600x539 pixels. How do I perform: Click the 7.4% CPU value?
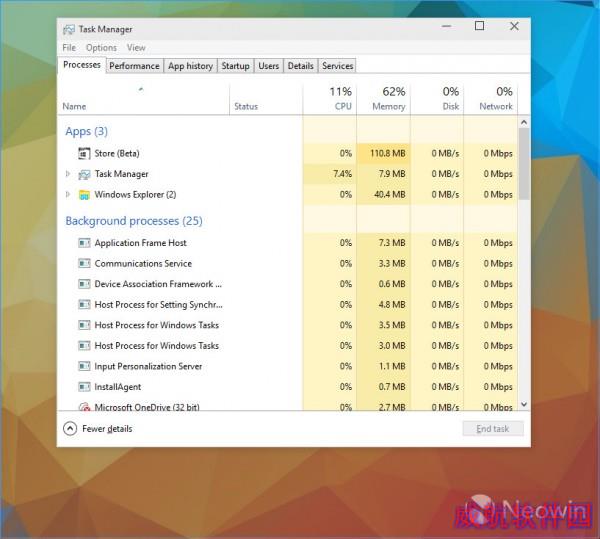pyautogui.click(x=342, y=174)
